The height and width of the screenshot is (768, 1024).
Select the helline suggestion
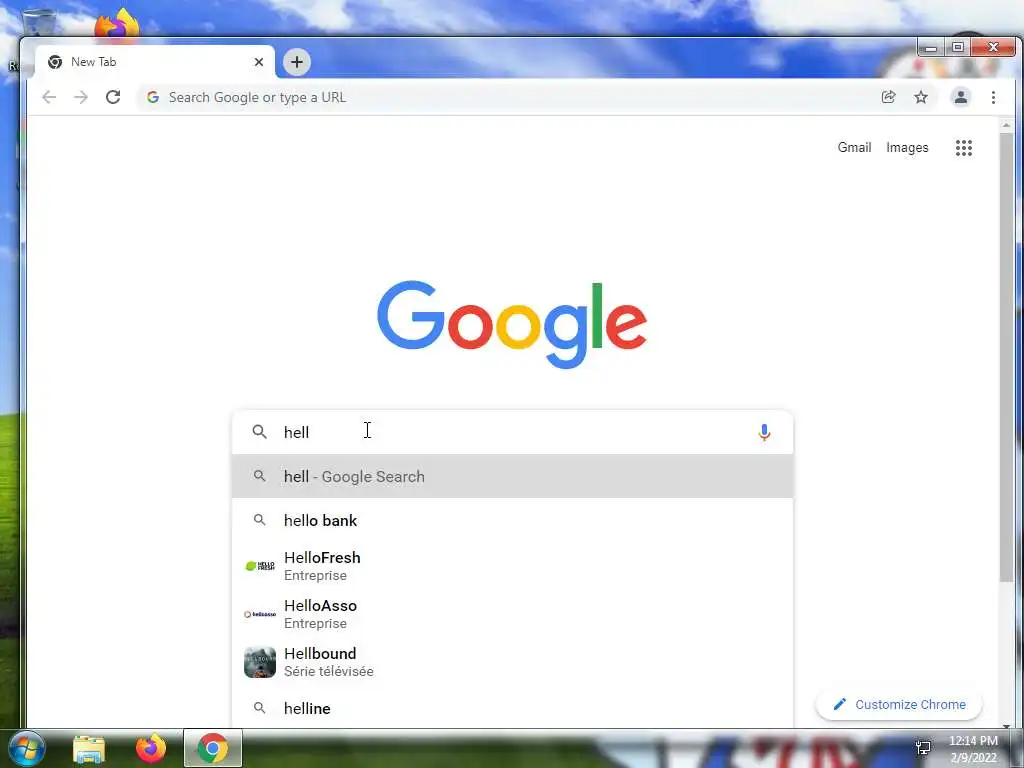[x=513, y=708]
